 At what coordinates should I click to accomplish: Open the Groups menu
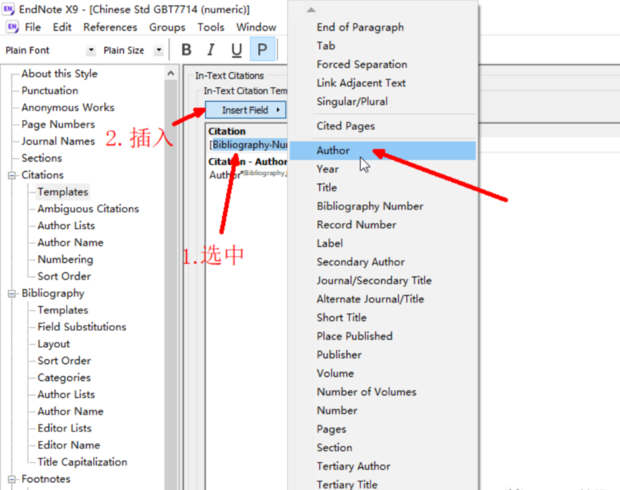[x=167, y=27]
